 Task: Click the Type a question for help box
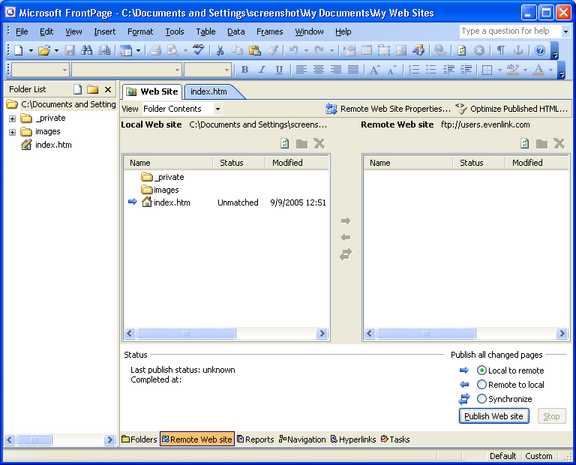[x=510, y=31]
